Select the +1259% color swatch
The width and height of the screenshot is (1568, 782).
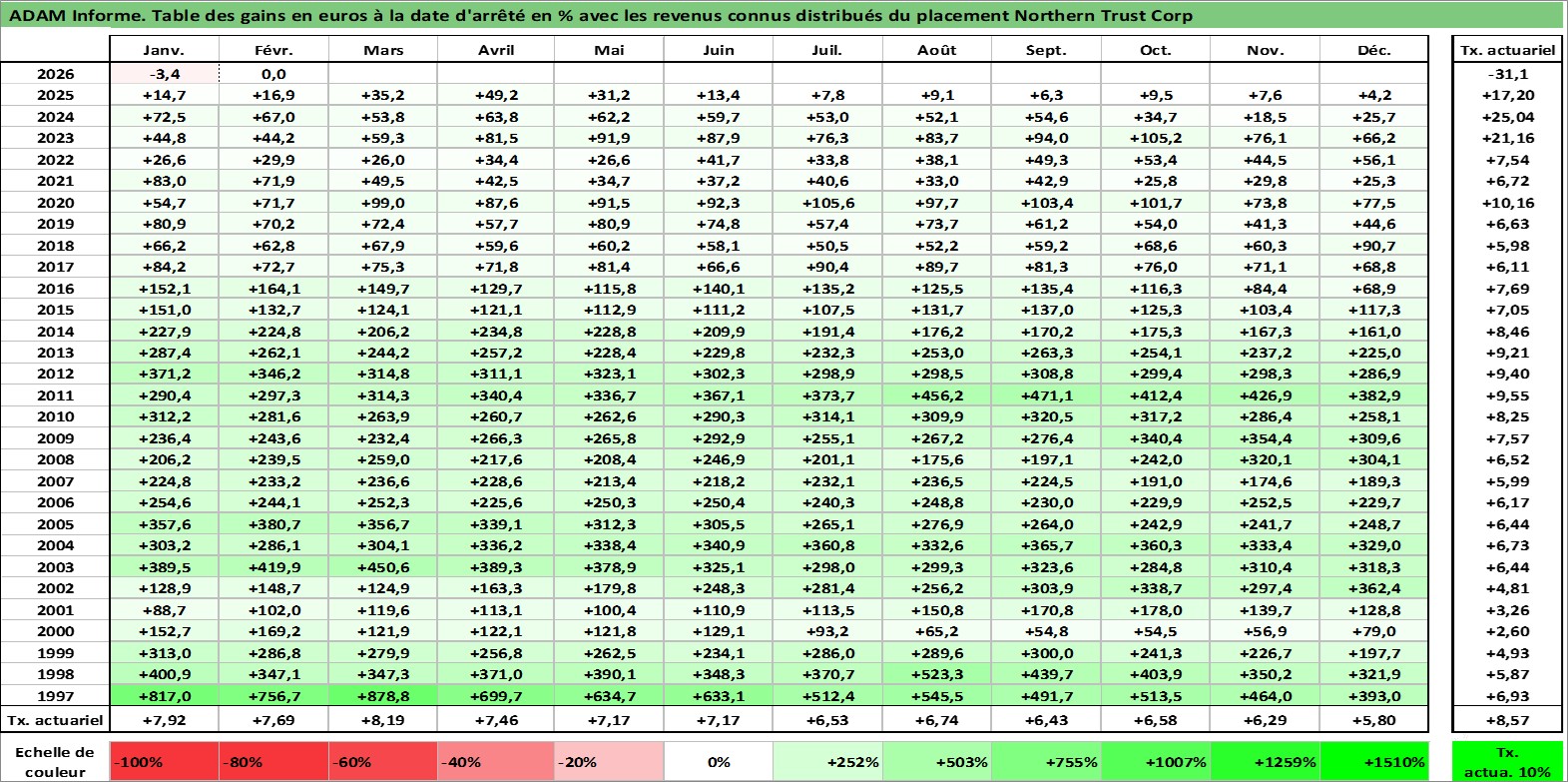coord(1265,761)
